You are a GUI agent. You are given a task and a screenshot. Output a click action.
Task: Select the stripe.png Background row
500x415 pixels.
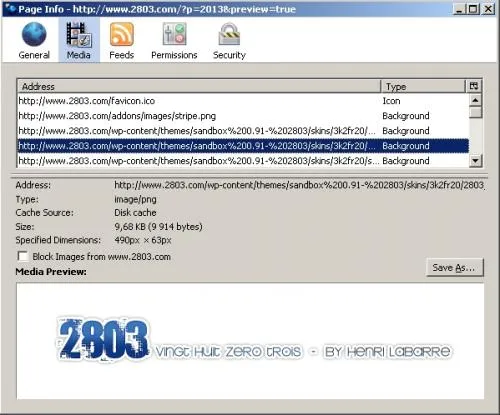(x=243, y=116)
